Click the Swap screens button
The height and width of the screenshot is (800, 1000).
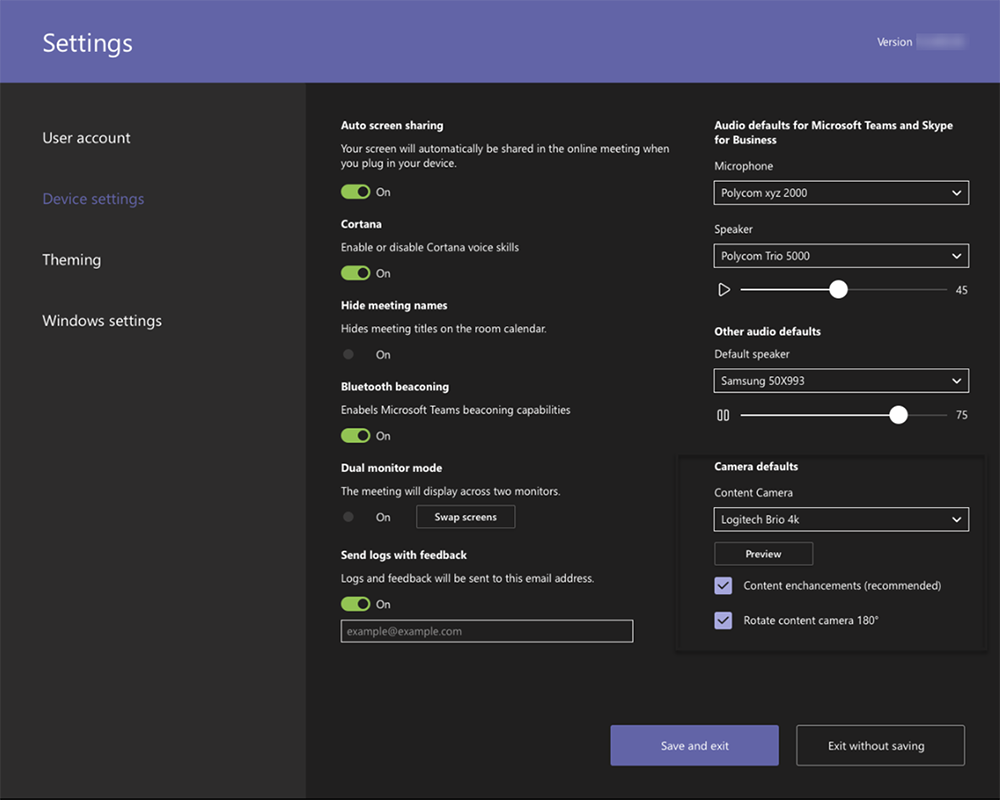coord(466,517)
